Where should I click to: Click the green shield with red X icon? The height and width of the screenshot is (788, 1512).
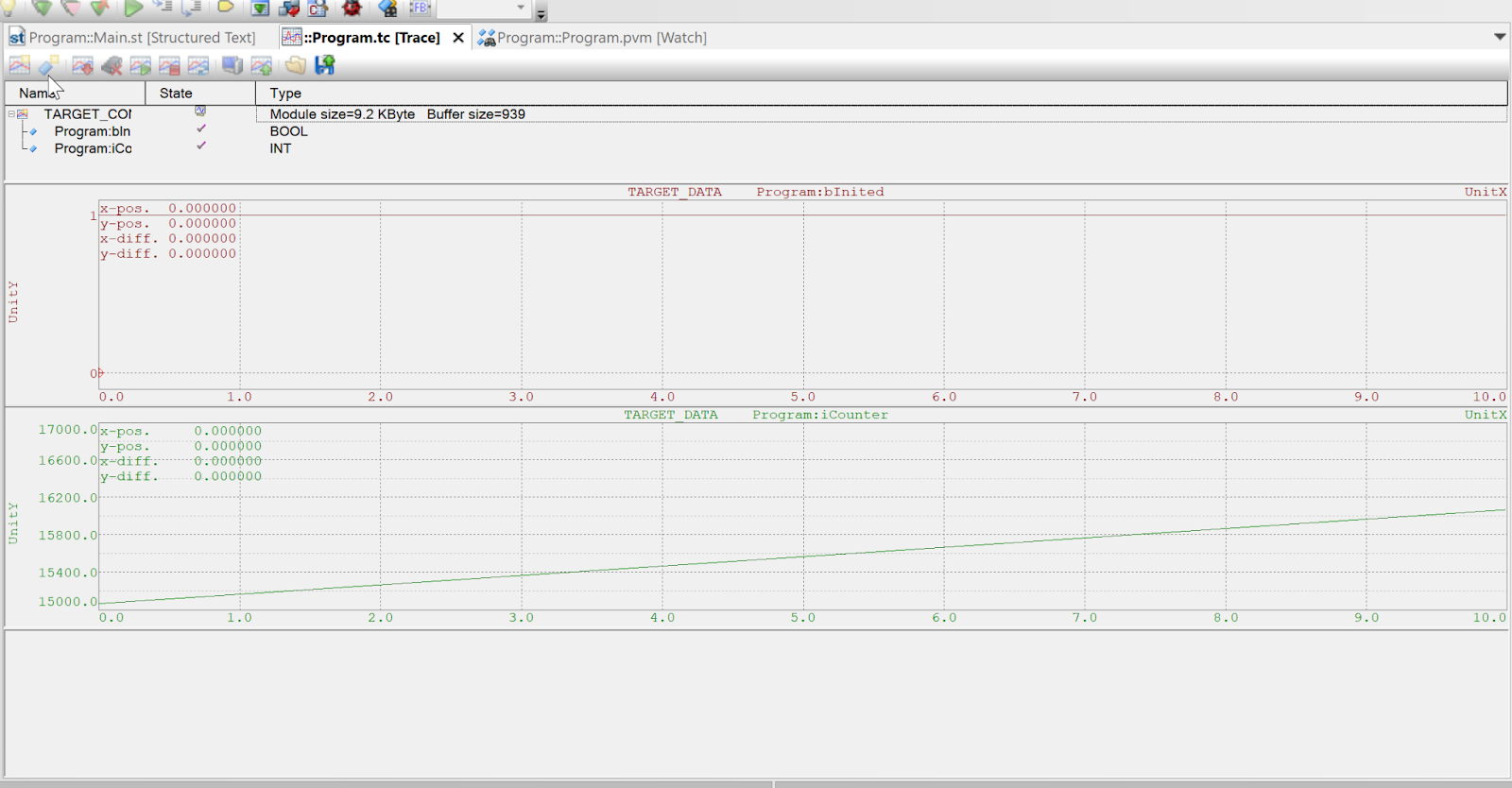[x=99, y=8]
